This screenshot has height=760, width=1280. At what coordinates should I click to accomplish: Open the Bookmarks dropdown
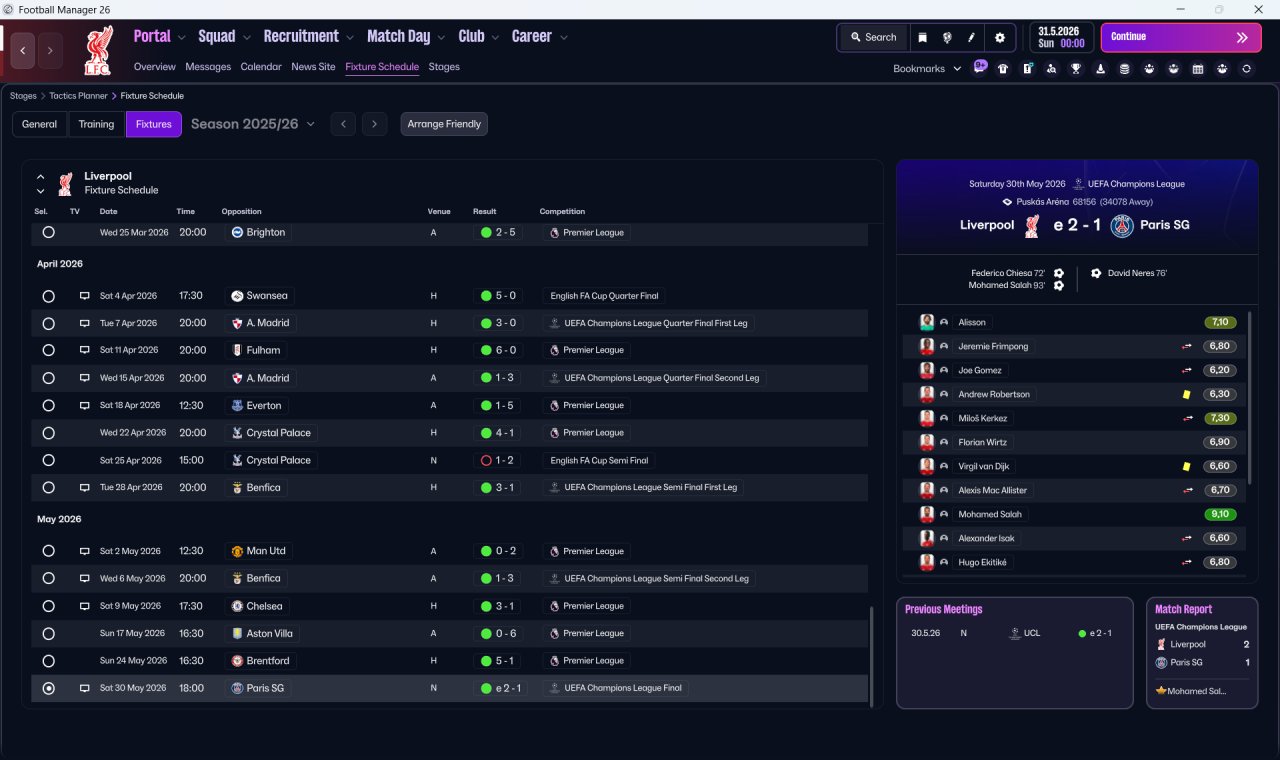(x=927, y=69)
